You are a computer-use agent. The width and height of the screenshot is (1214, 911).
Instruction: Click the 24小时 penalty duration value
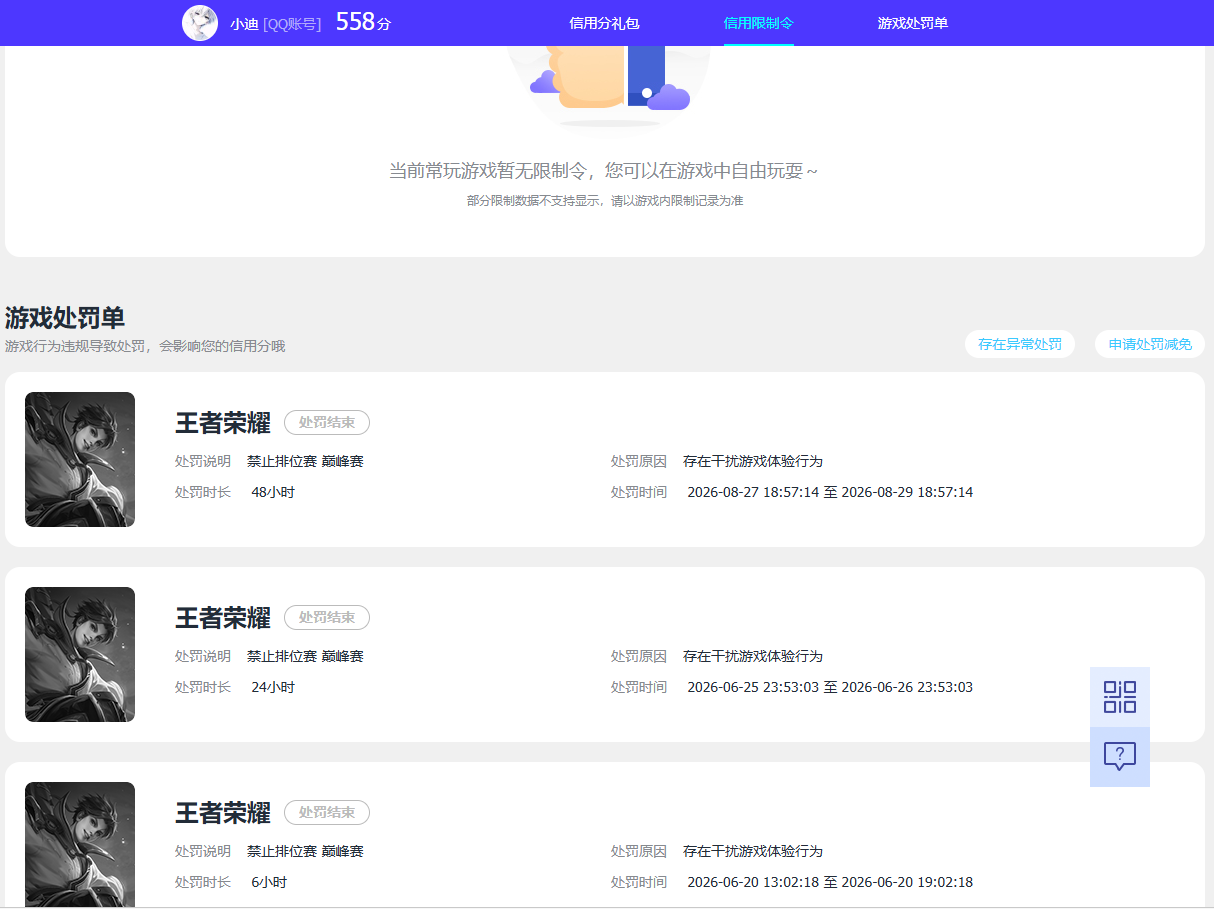tap(273, 688)
